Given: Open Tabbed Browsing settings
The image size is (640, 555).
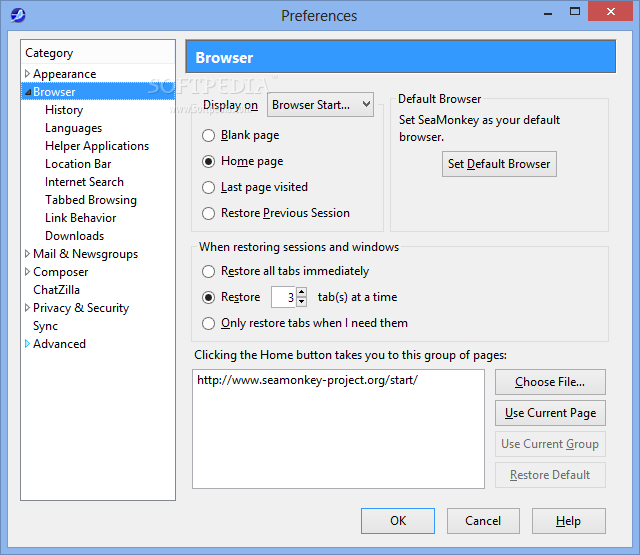Looking at the screenshot, I should [x=91, y=200].
